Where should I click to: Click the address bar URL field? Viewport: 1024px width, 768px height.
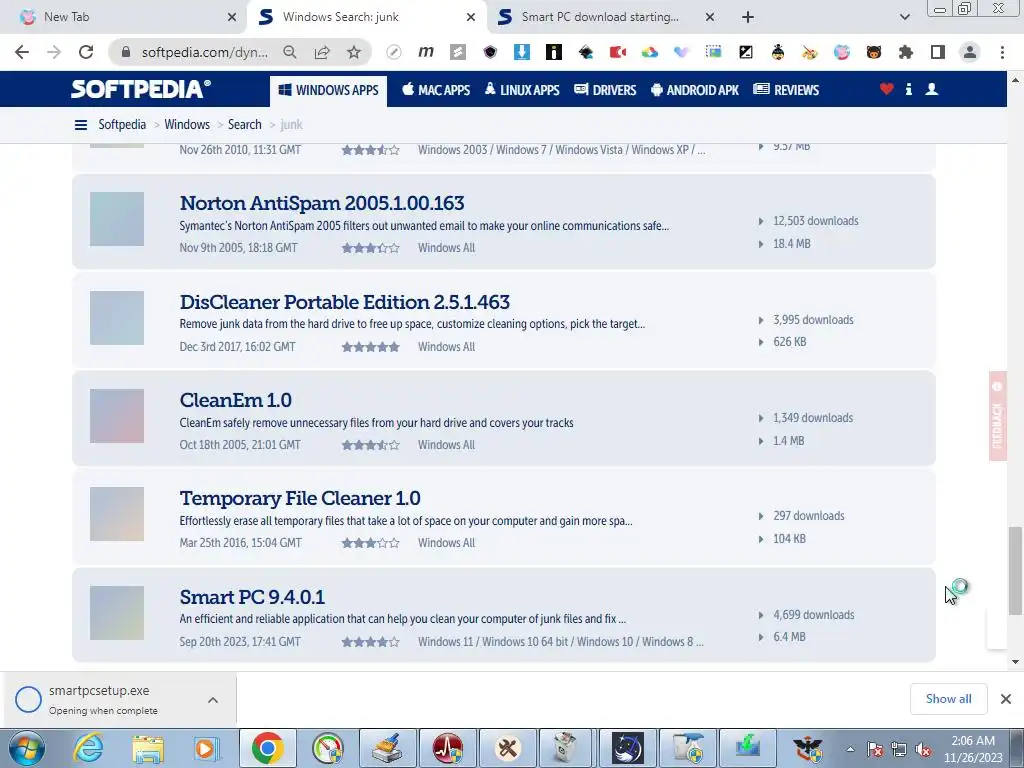coord(204,52)
